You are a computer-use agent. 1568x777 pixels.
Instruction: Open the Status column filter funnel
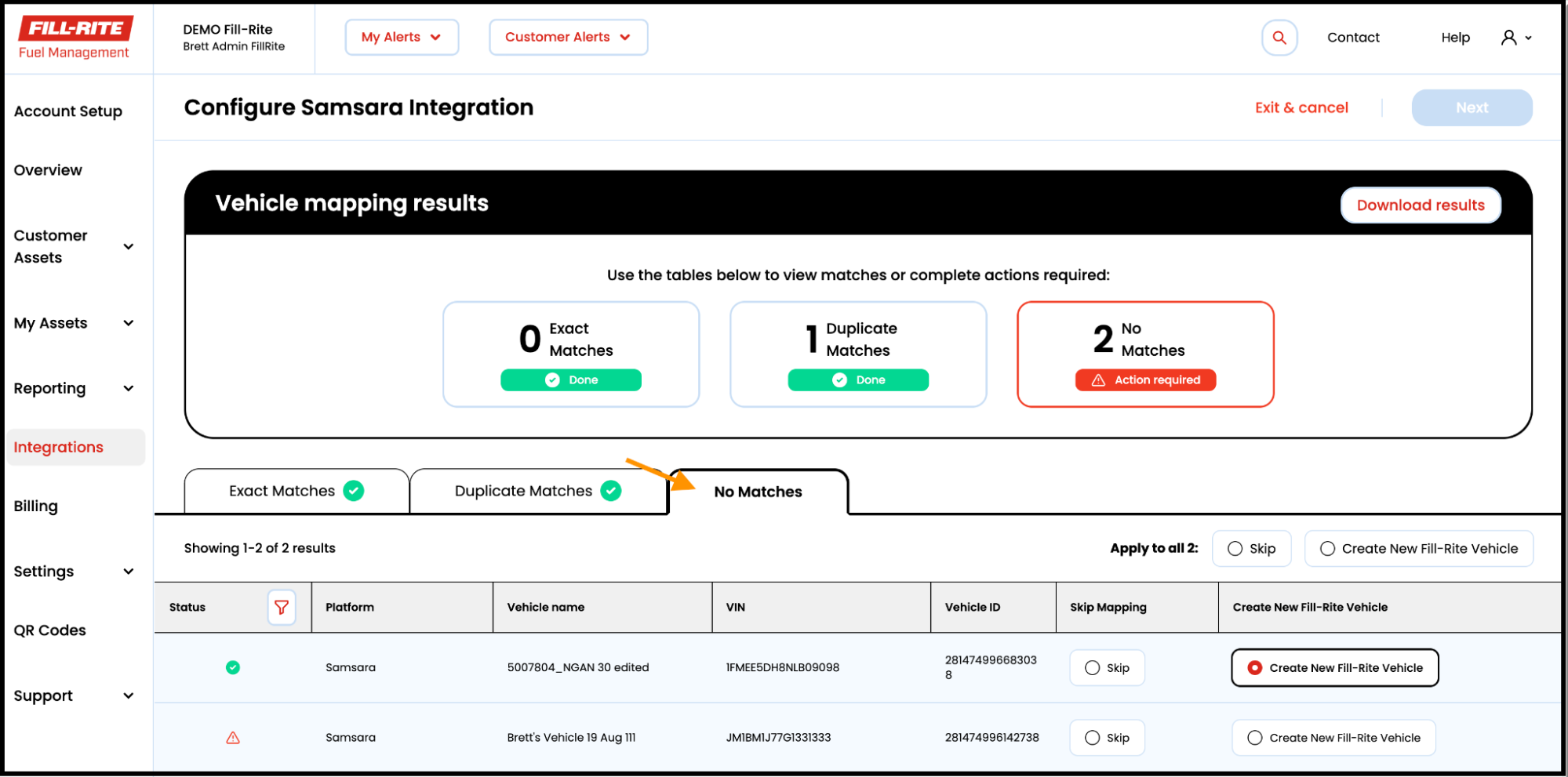[282, 607]
